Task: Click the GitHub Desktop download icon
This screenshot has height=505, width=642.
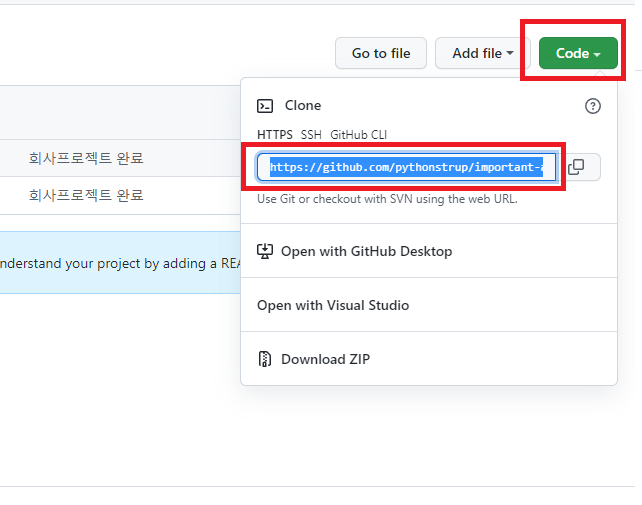Action: click(x=265, y=251)
